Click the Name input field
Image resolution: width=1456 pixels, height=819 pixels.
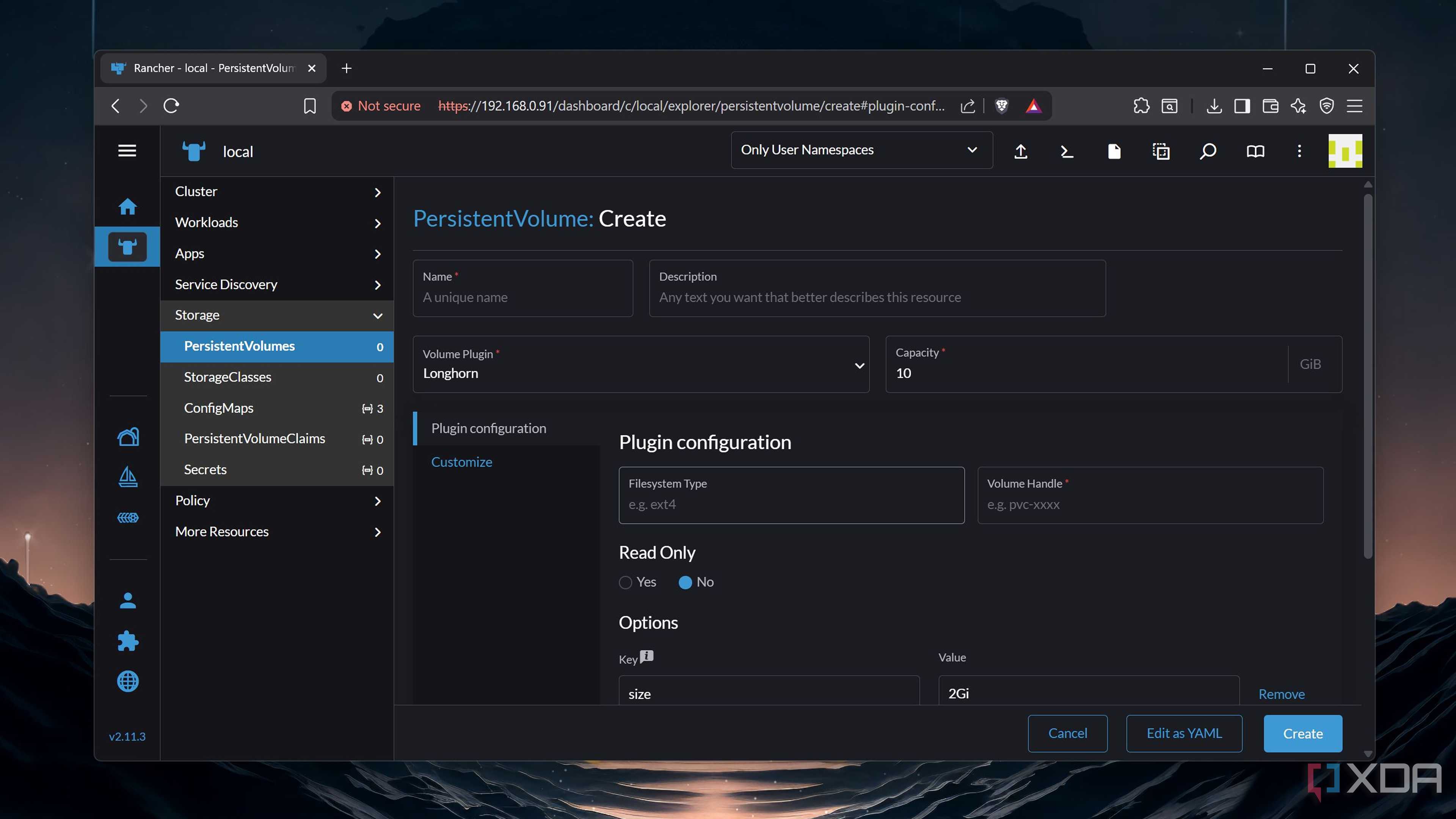click(523, 288)
